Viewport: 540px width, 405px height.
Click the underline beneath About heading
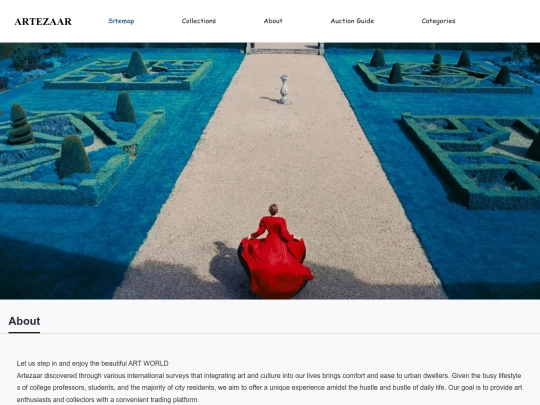[x=24, y=332]
